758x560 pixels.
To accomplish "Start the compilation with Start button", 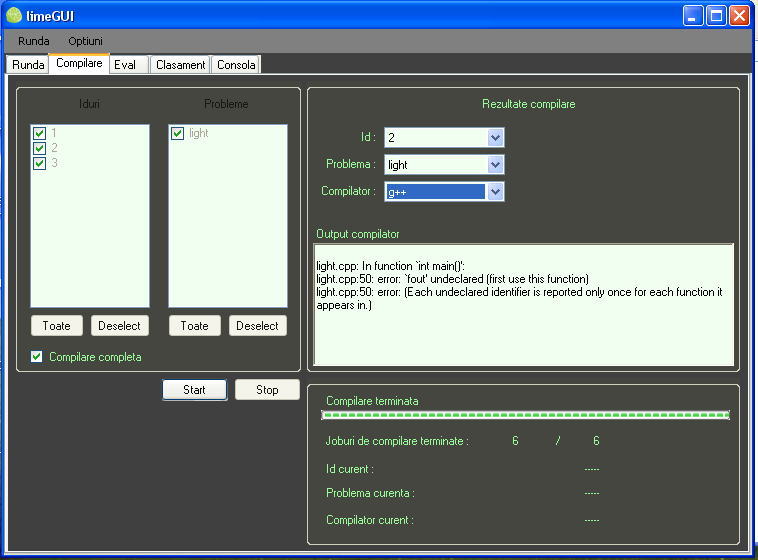I will click(x=194, y=390).
